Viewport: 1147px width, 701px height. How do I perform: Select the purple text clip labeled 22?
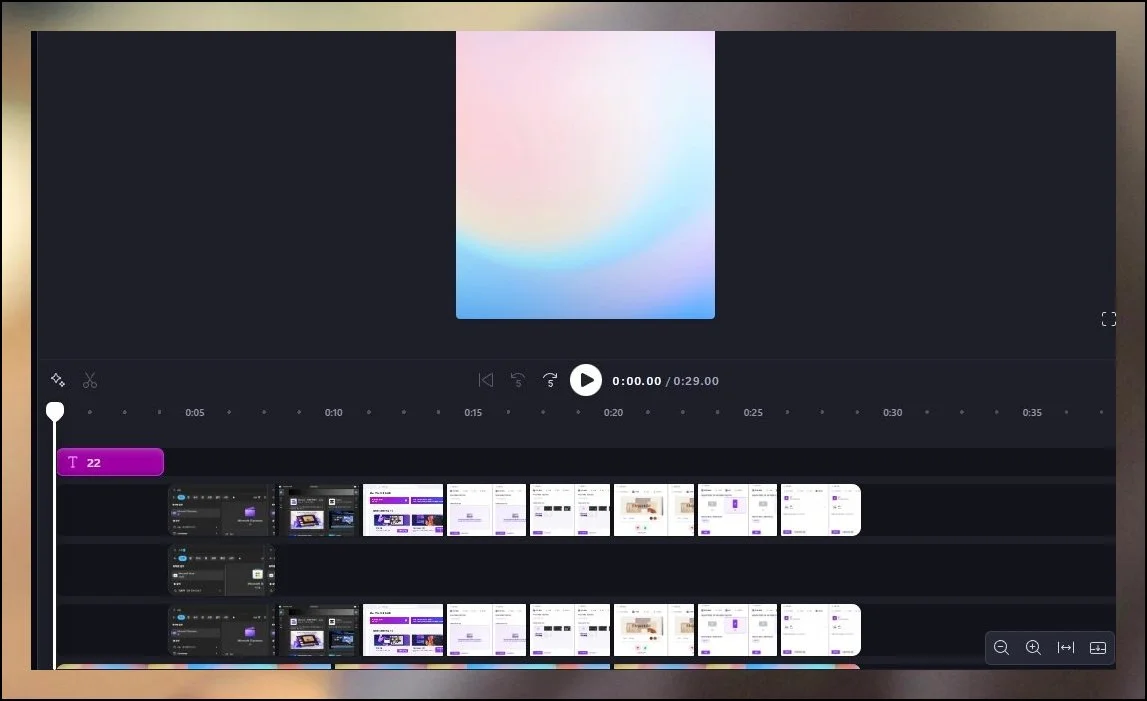click(110, 462)
